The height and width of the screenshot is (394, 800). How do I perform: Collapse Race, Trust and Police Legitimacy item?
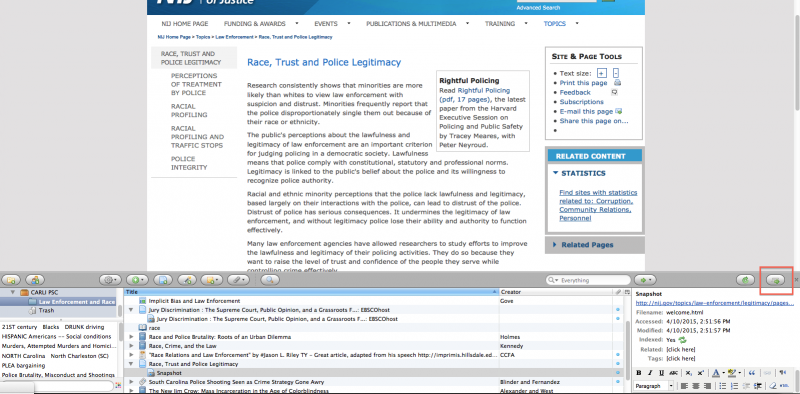tap(131, 364)
